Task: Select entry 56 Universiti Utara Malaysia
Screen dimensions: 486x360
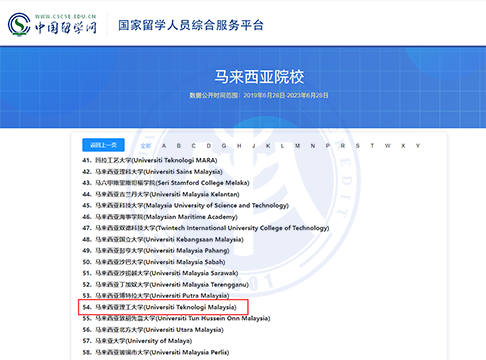Action: [x=153, y=330]
